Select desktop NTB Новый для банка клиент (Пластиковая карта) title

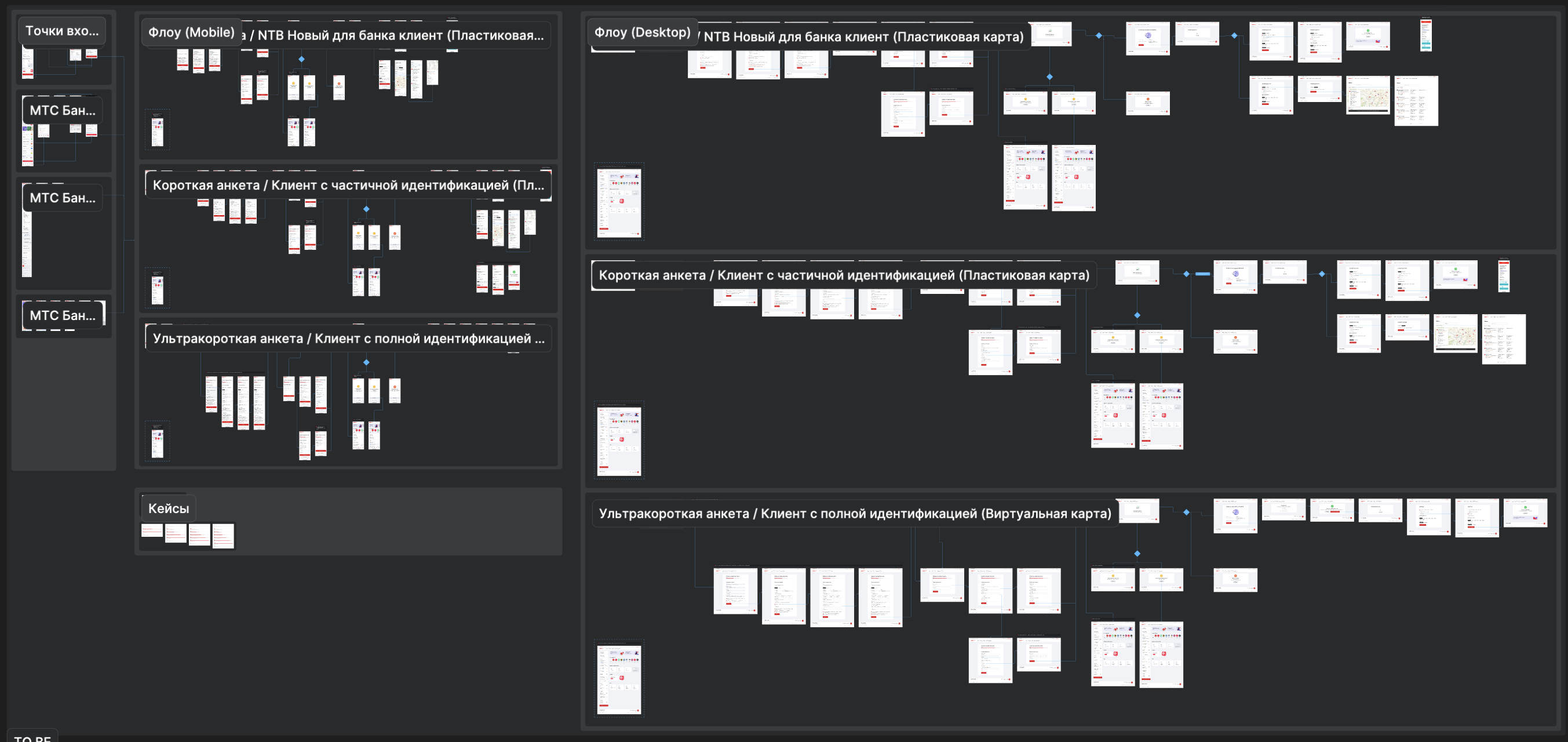coord(863,37)
